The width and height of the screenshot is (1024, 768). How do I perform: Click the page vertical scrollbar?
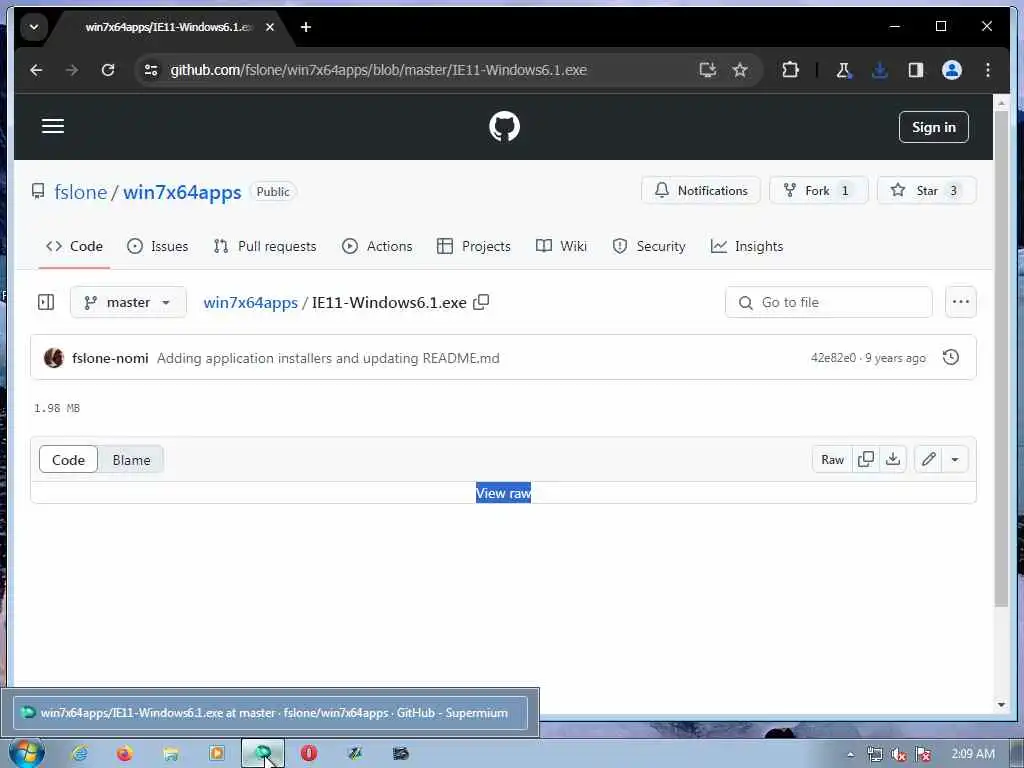tap(1001, 359)
